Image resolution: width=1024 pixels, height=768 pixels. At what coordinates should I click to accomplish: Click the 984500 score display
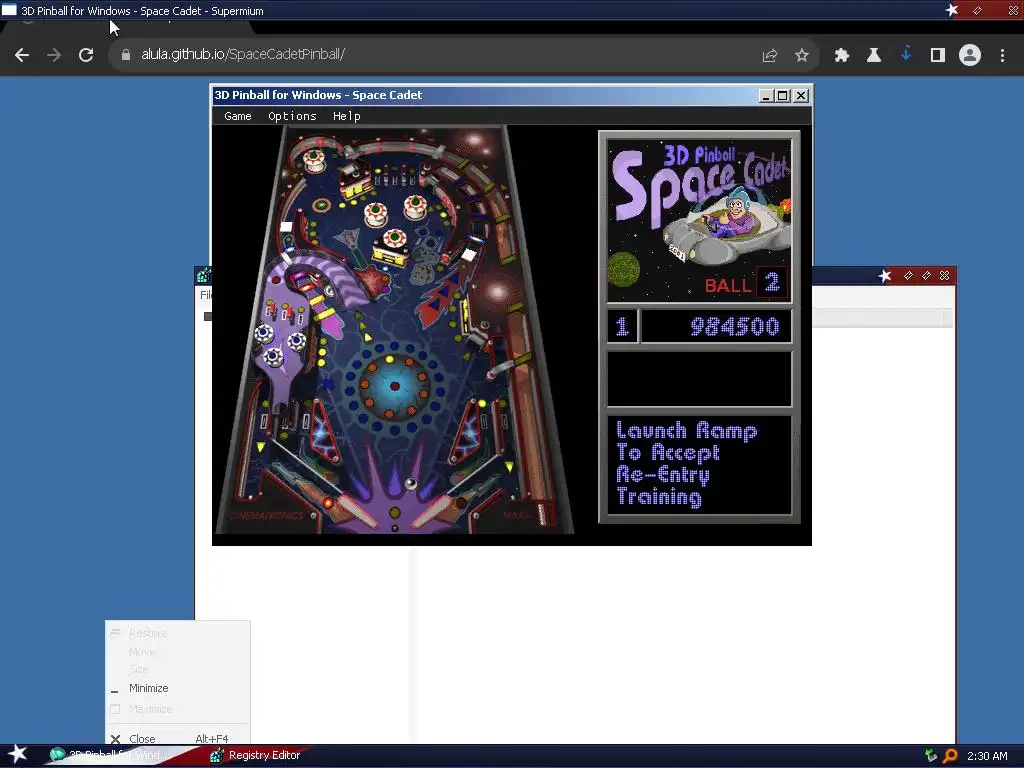pyautogui.click(x=716, y=326)
